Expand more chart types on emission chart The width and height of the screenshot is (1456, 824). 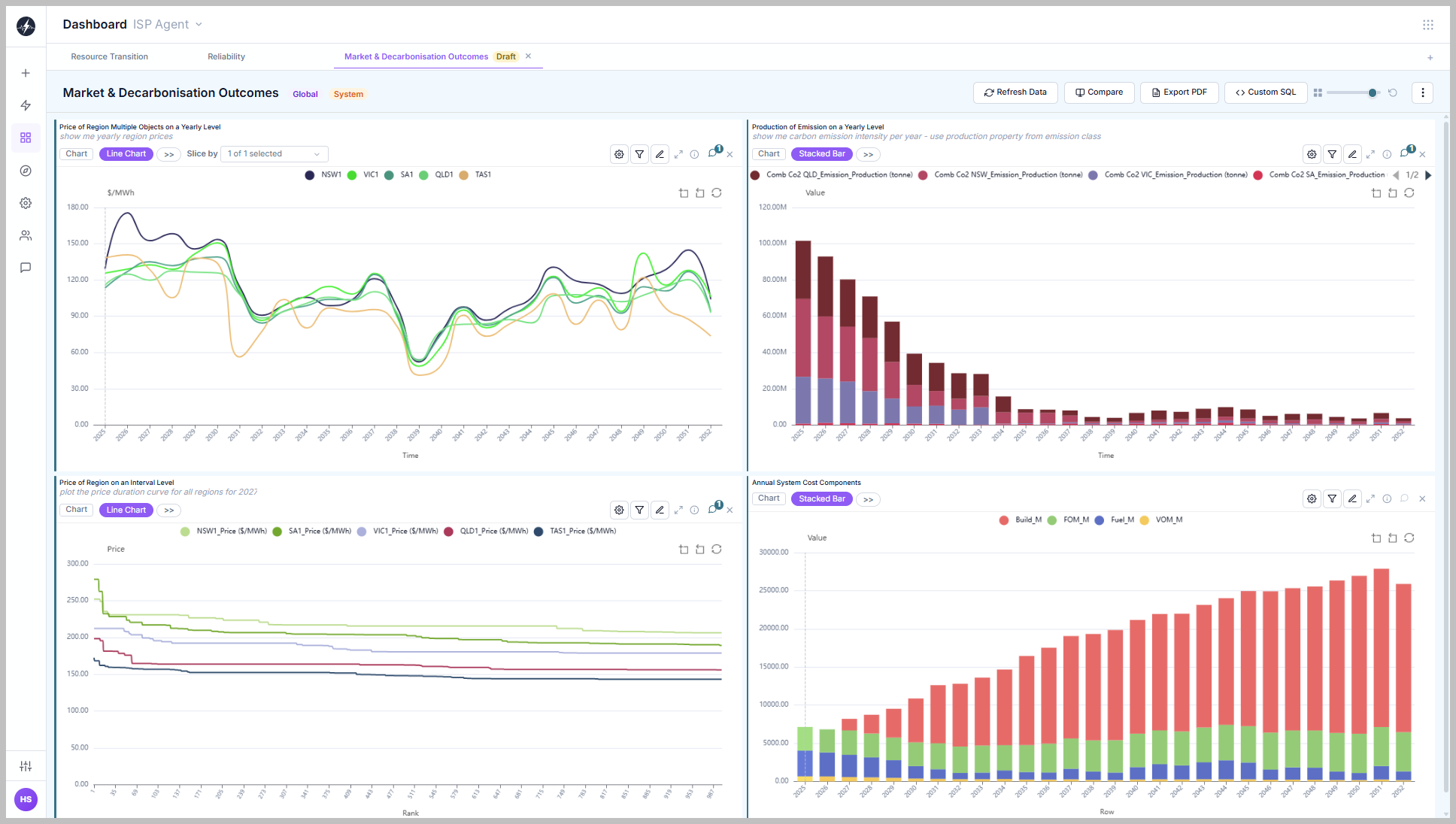point(869,154)
